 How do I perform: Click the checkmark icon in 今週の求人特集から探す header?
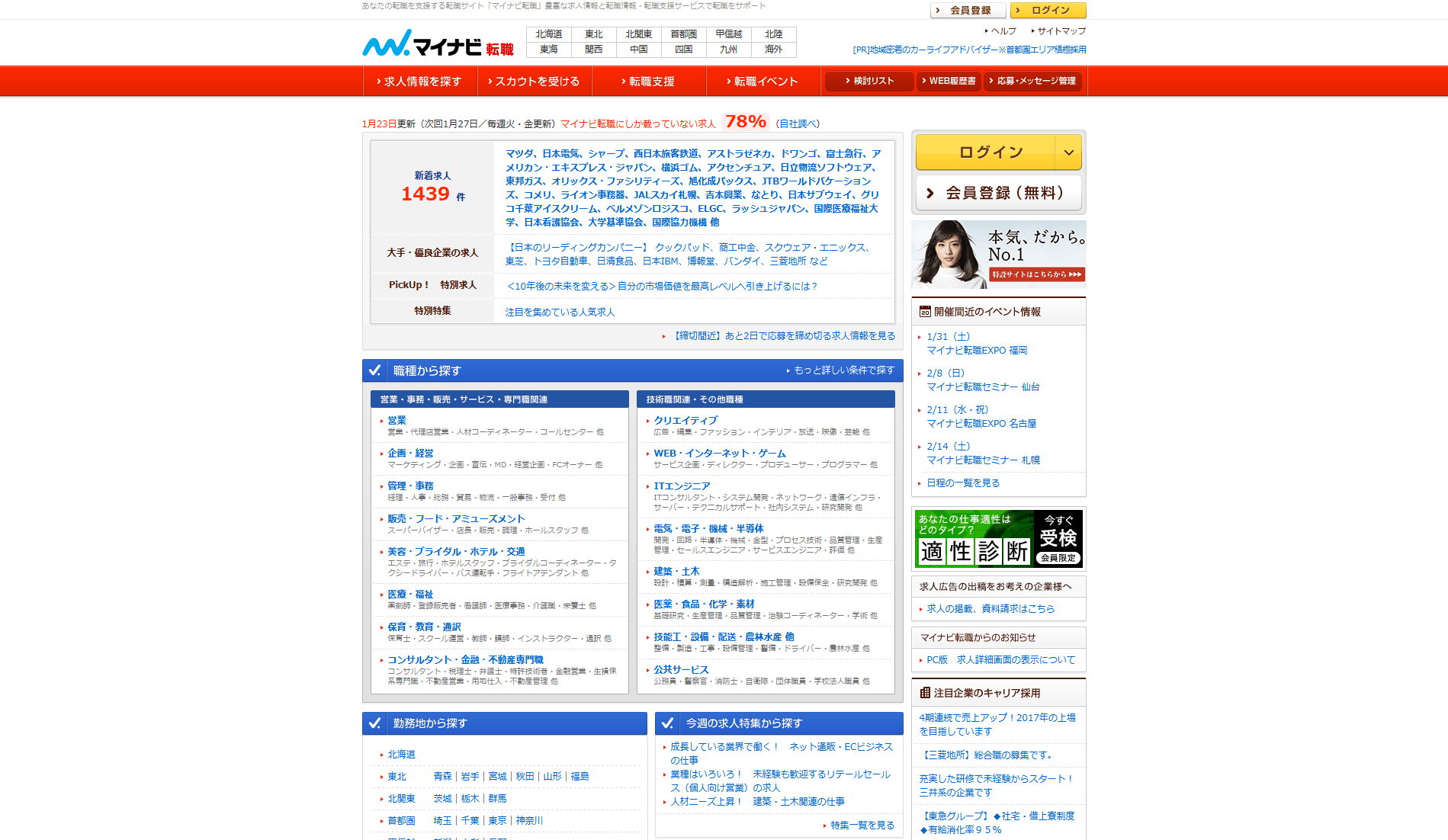click(668, 723)
